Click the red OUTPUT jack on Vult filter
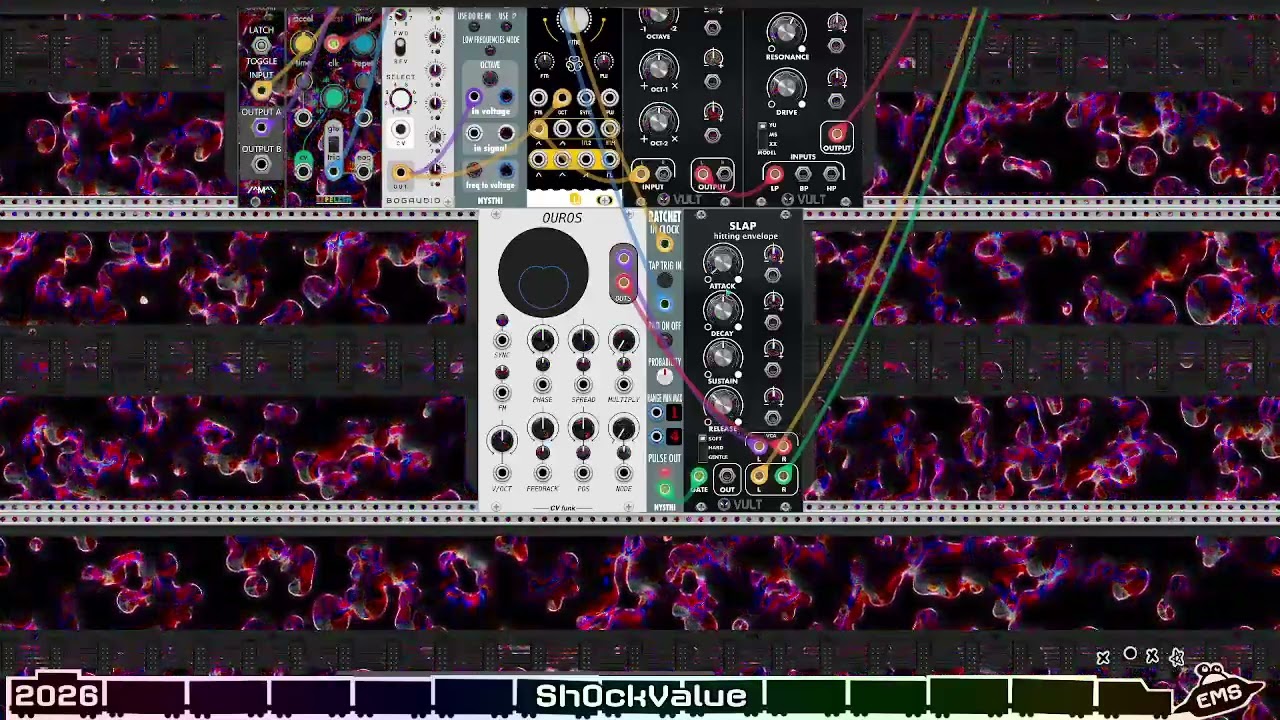1280x720 pixels. pos(836,133)
